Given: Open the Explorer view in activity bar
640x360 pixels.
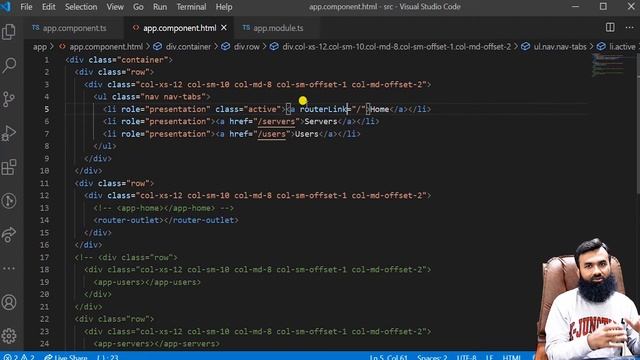Looking at the screenshot, I should point(9,32).
